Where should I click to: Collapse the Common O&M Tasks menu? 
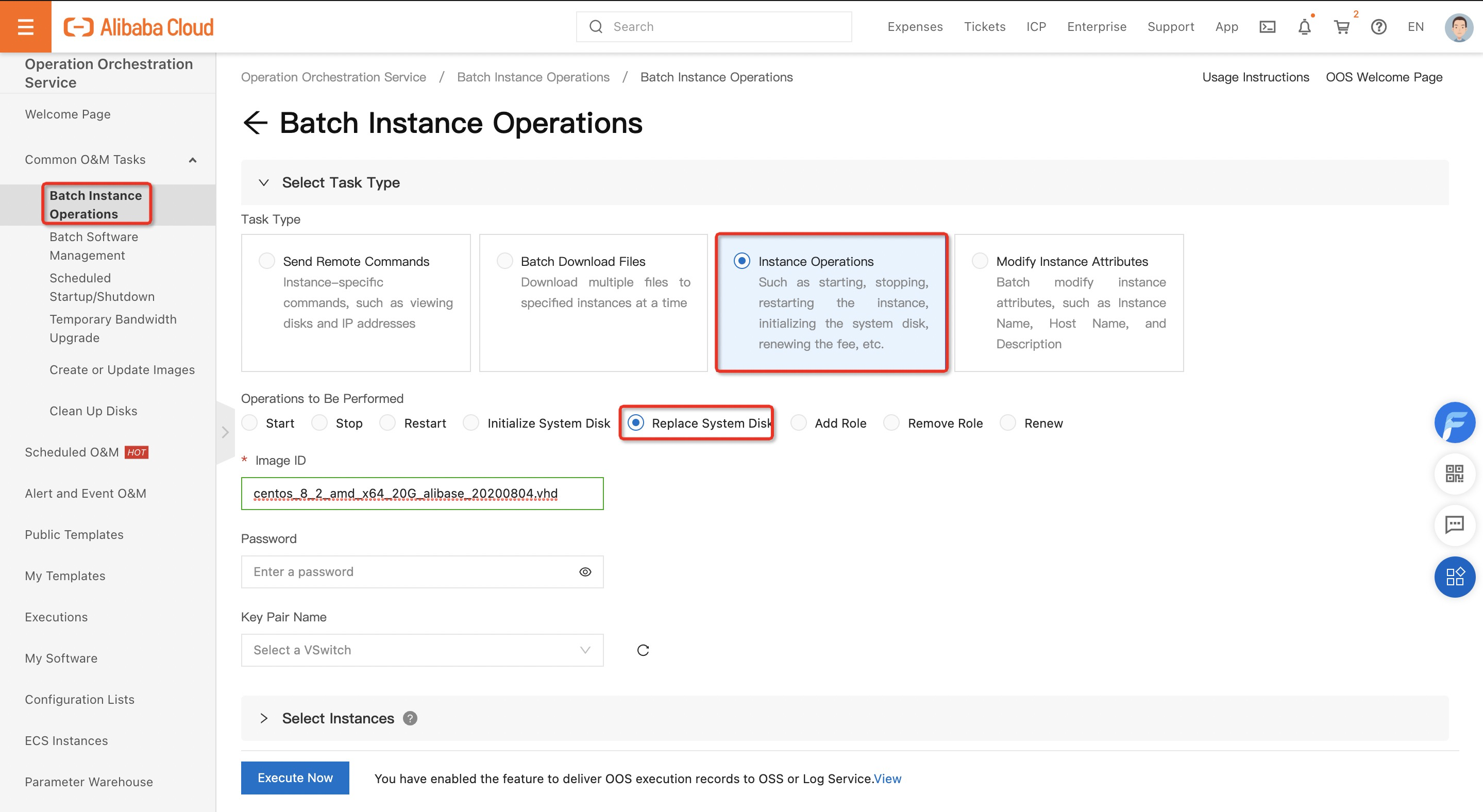pos(193,160)
